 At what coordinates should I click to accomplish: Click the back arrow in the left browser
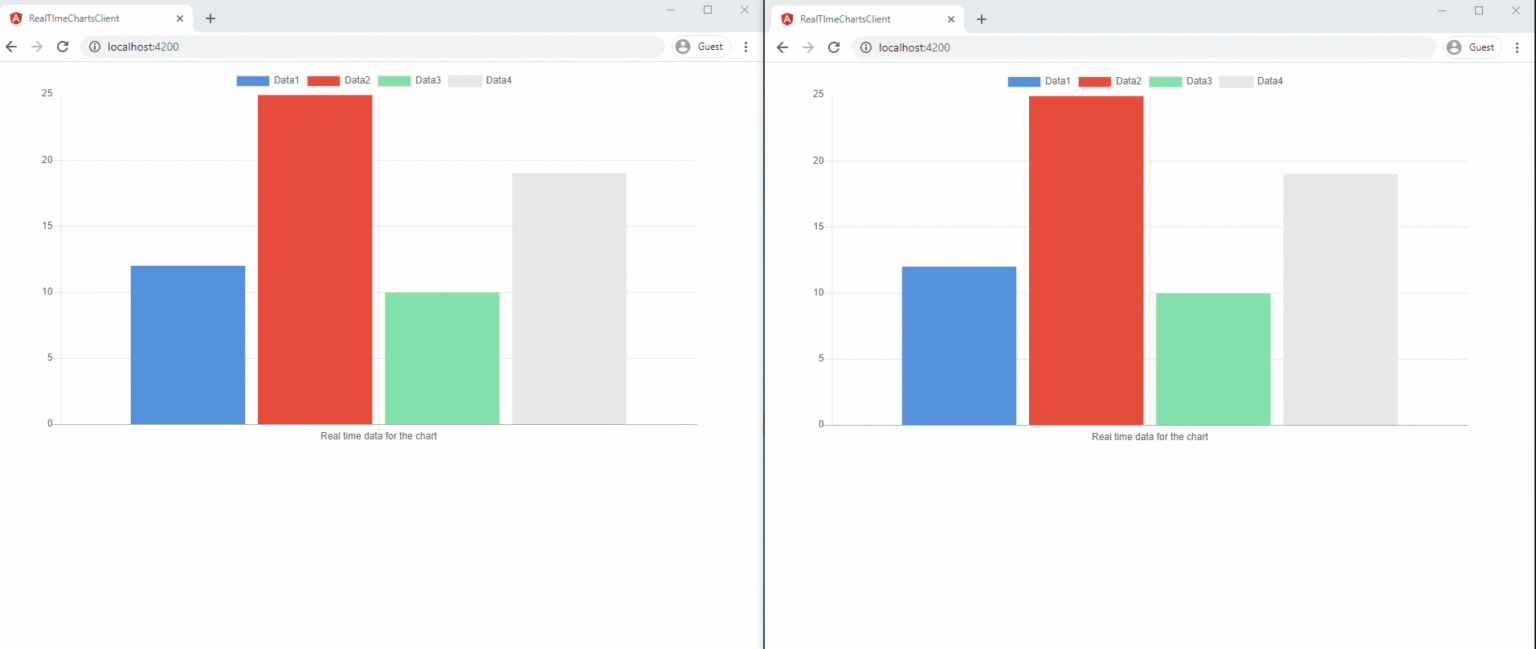(x=12, y=47)
